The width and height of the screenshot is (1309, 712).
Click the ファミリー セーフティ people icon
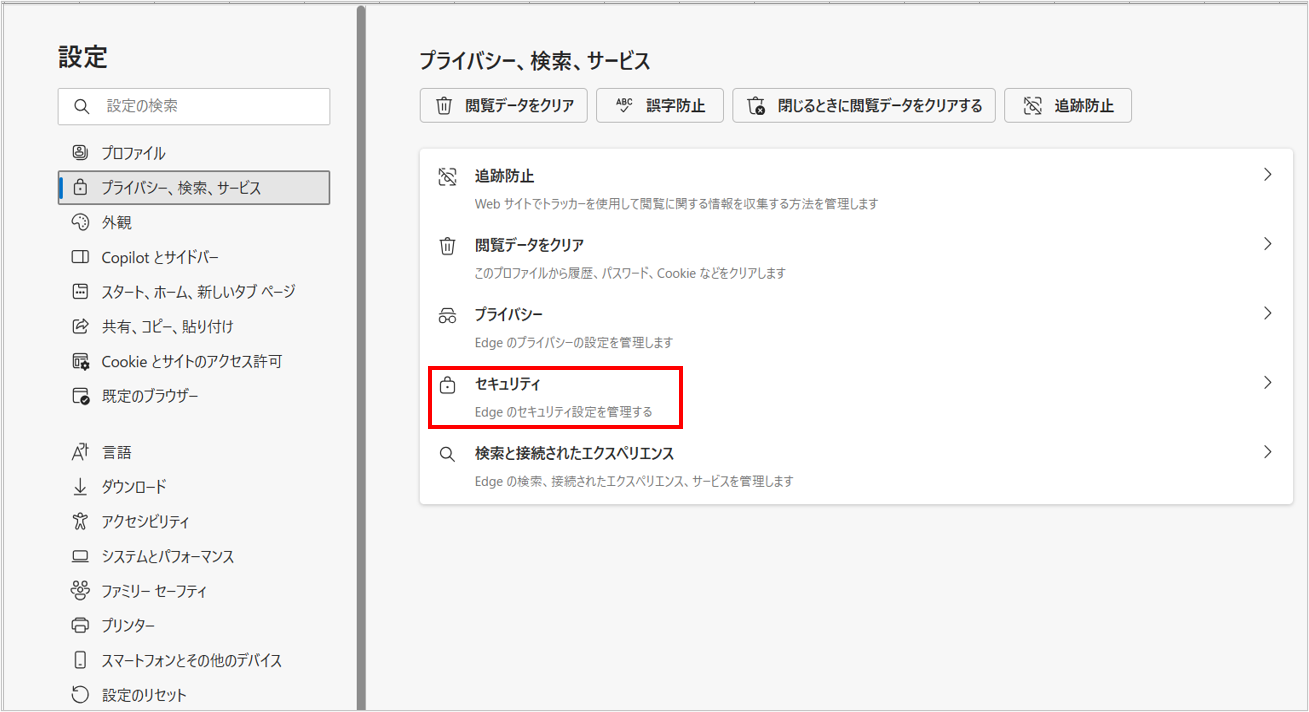81,591
